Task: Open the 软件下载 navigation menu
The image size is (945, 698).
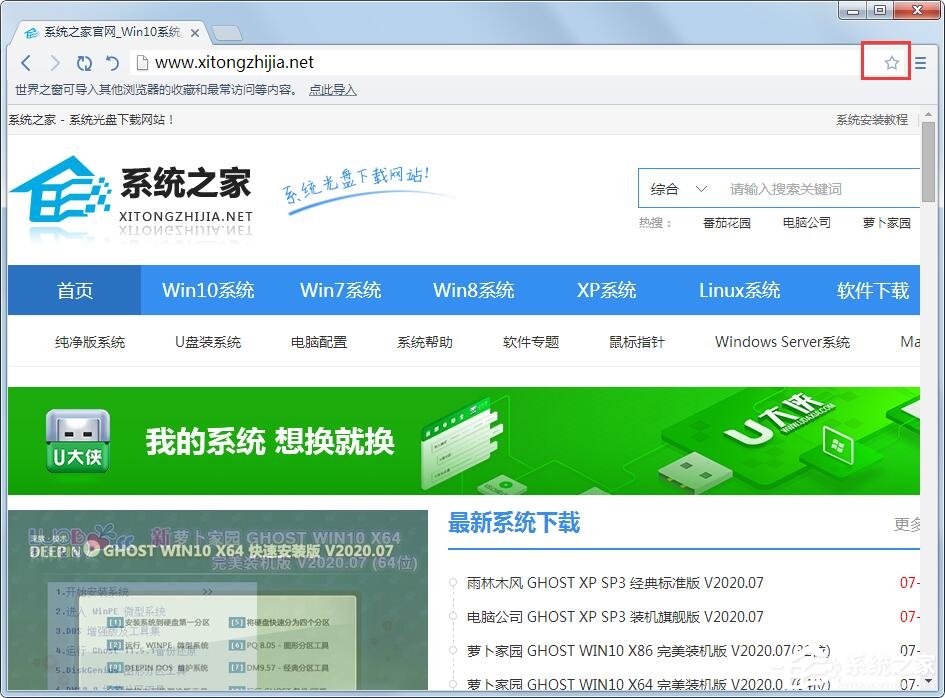Action: [x=870, y=290]
